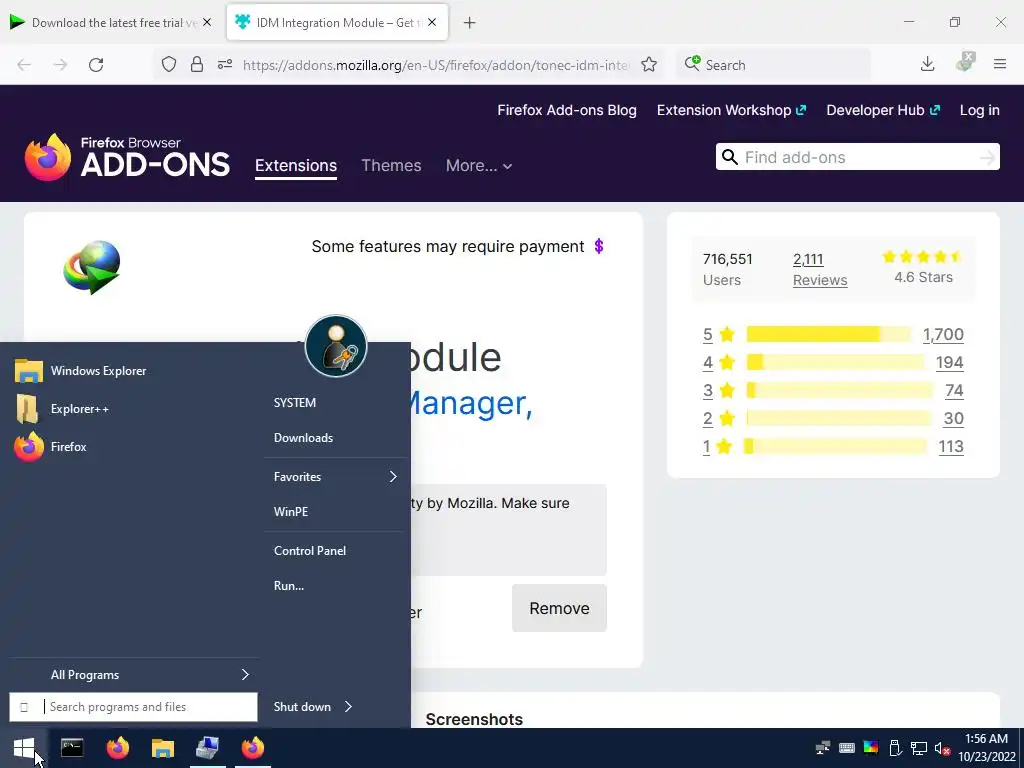Open Command Prompt from the taskbar
The width and height of the screenshot is (1024, 768).
(x=72, y=748)
